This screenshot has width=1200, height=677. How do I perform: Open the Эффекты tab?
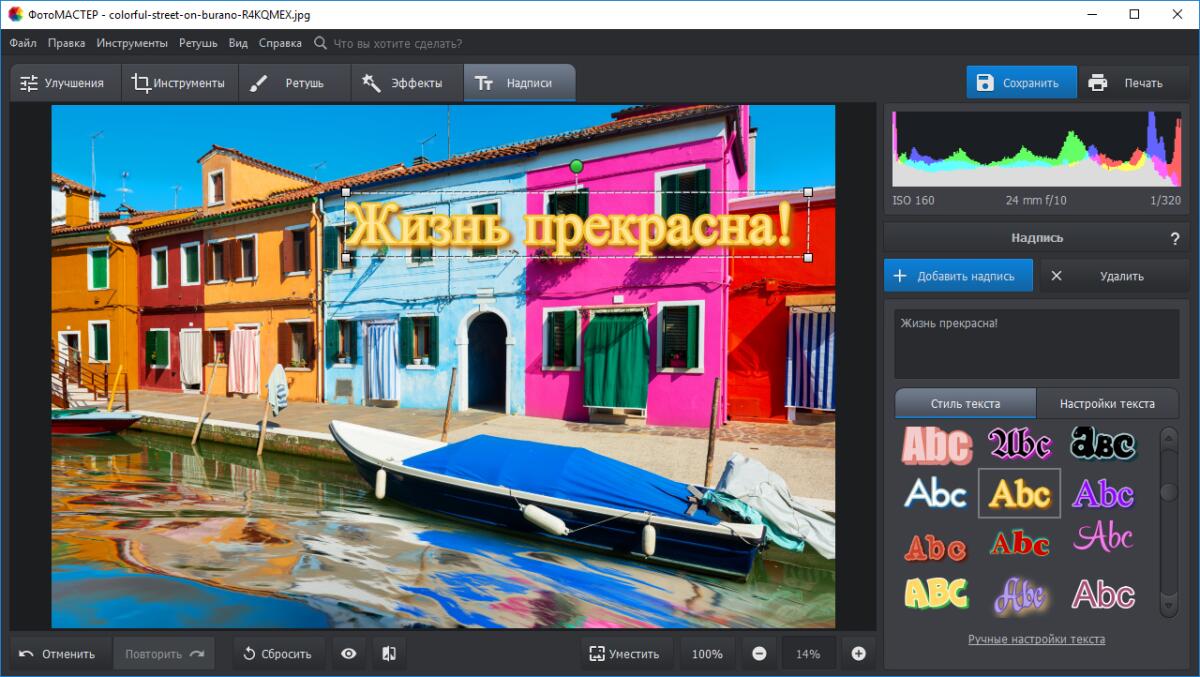(406, 83)
